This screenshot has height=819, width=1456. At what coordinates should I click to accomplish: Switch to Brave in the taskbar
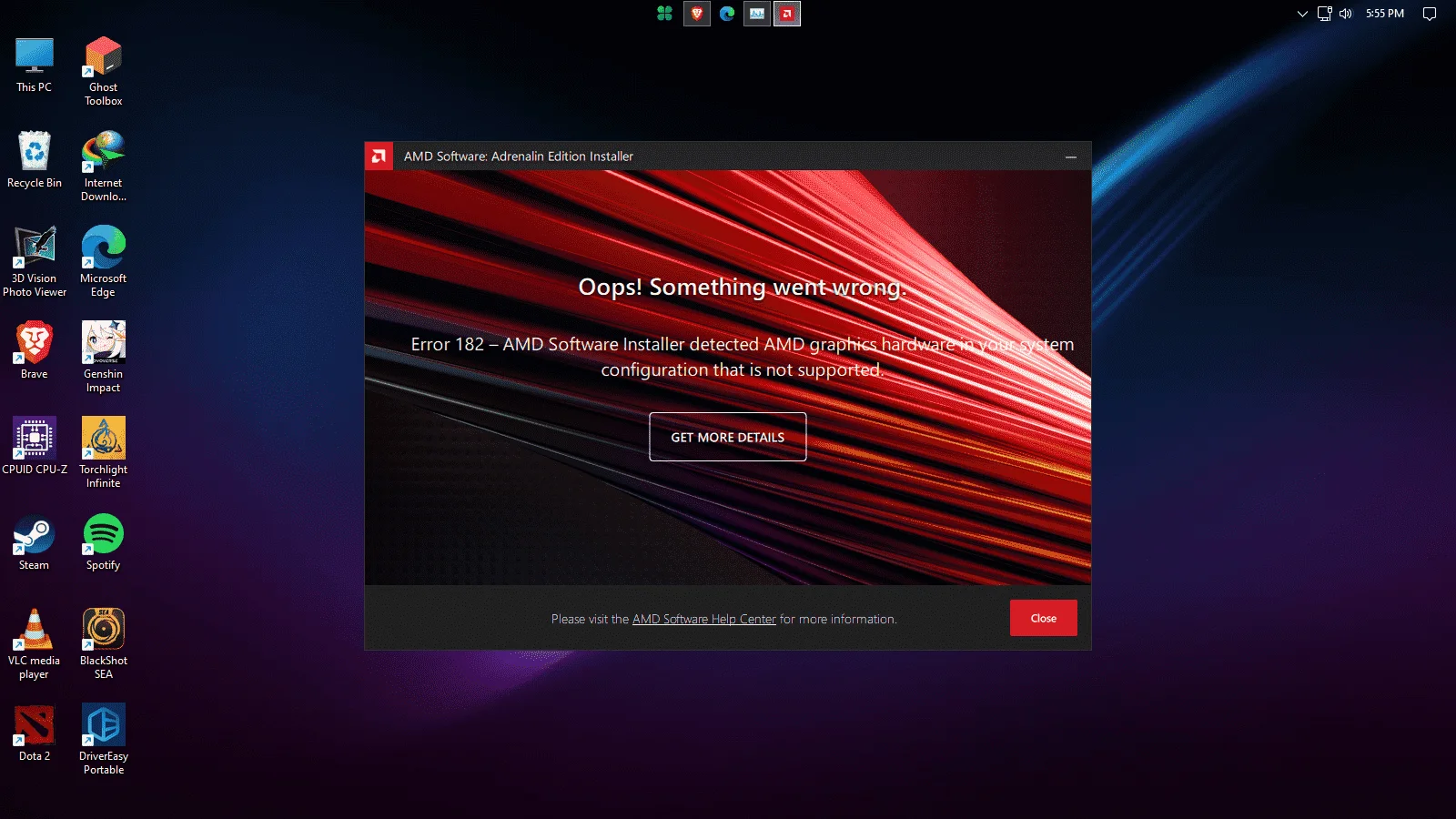click(697, 14)
